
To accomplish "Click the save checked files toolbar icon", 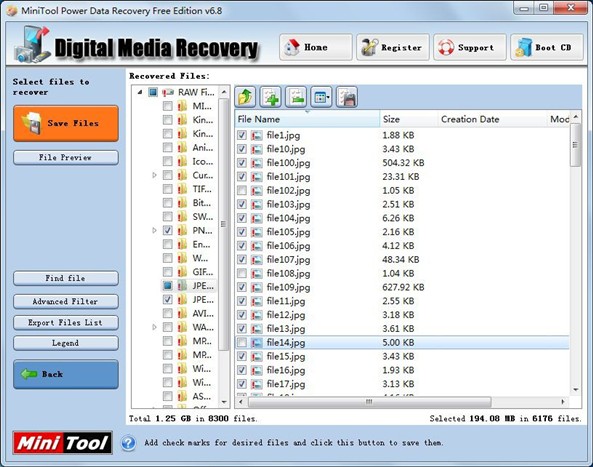I will [x=347, y=97].
